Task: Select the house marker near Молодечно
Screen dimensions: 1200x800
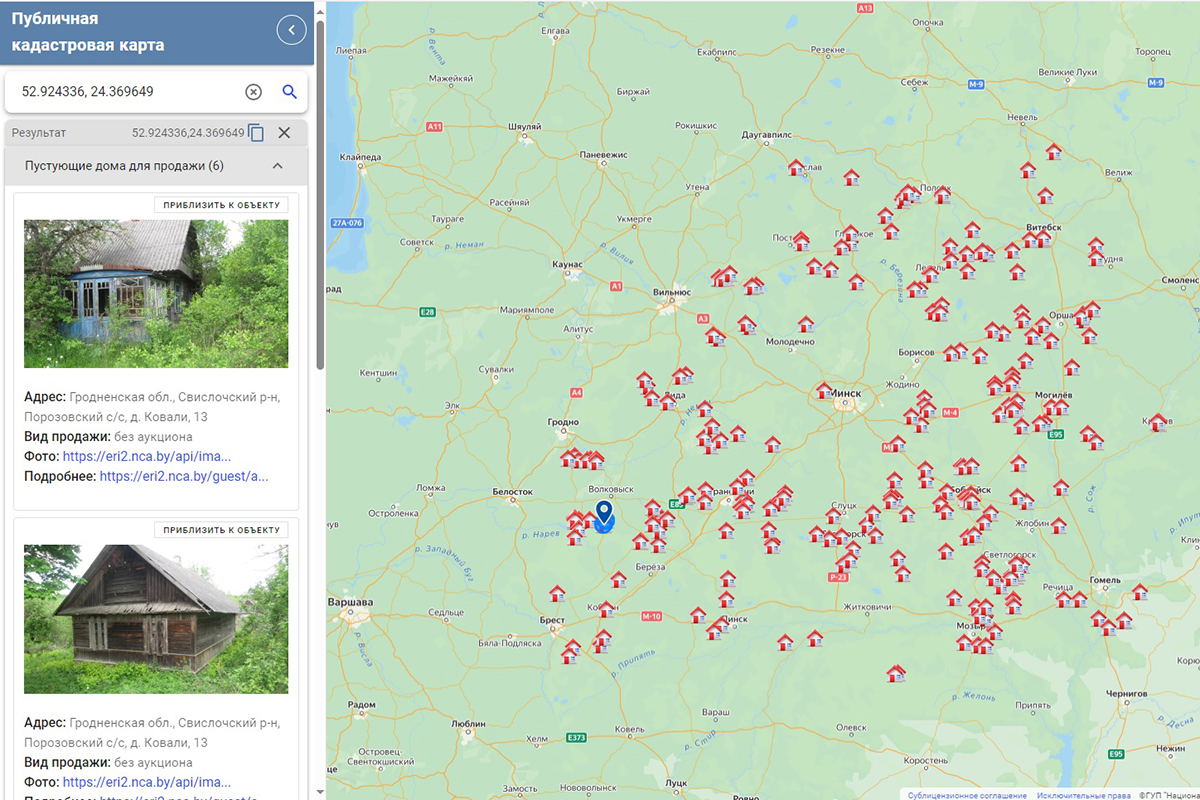Action: [x=805, y=325]
